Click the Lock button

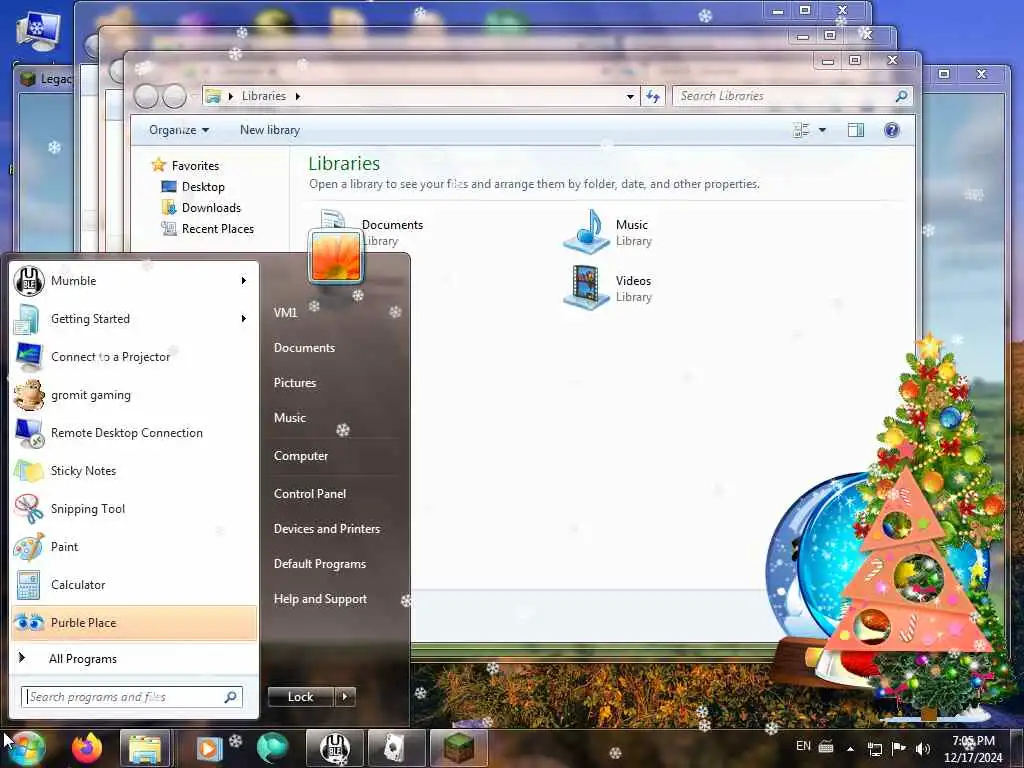[300, 697]
